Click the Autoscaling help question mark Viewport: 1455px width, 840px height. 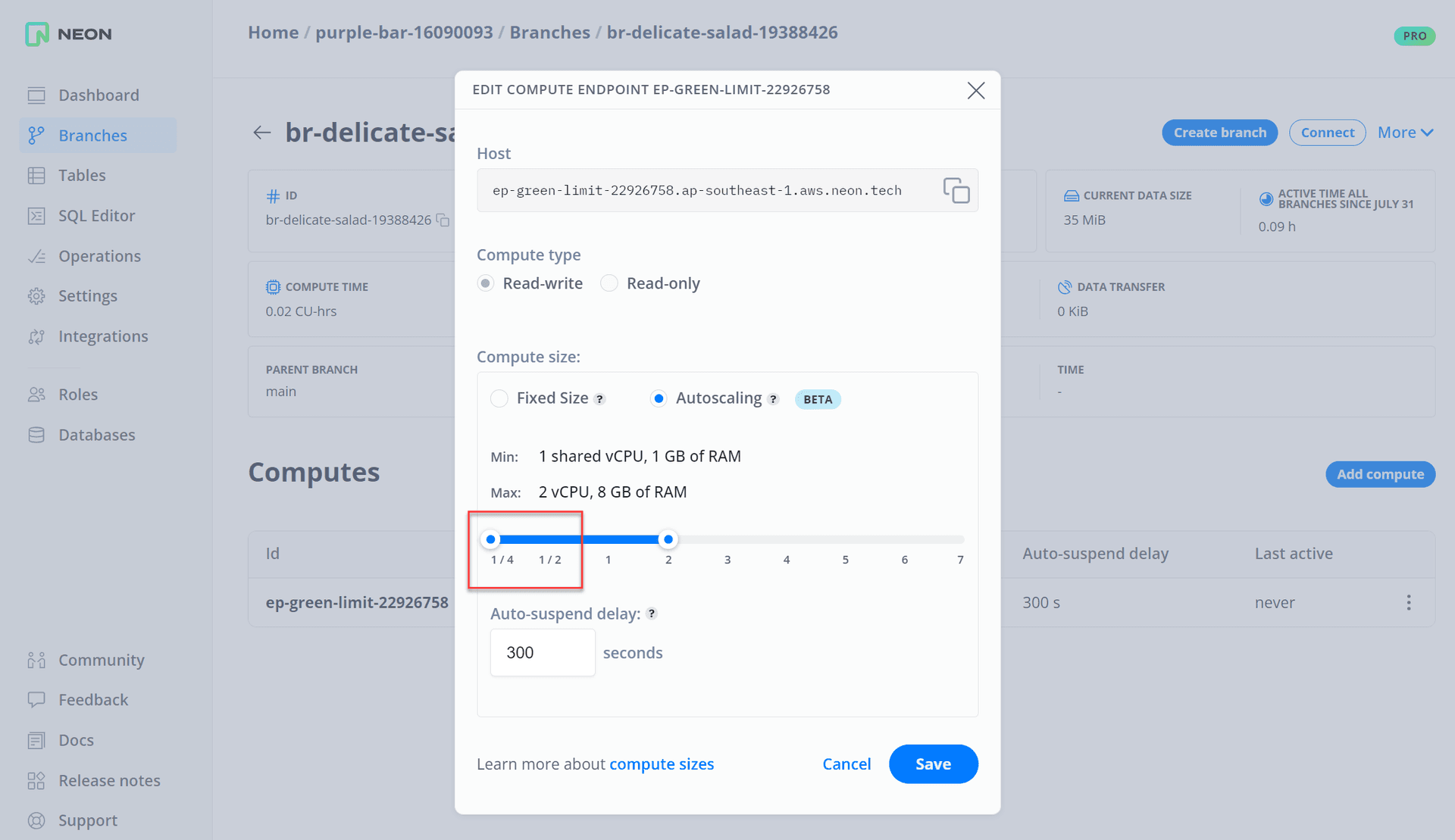[774, 398]
